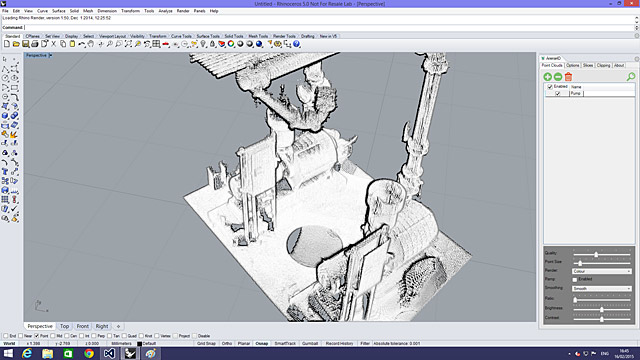Enable the Near osnap checkbox
Image resolution: width=640 pixels, height=360 pixels.
[20, 336]
